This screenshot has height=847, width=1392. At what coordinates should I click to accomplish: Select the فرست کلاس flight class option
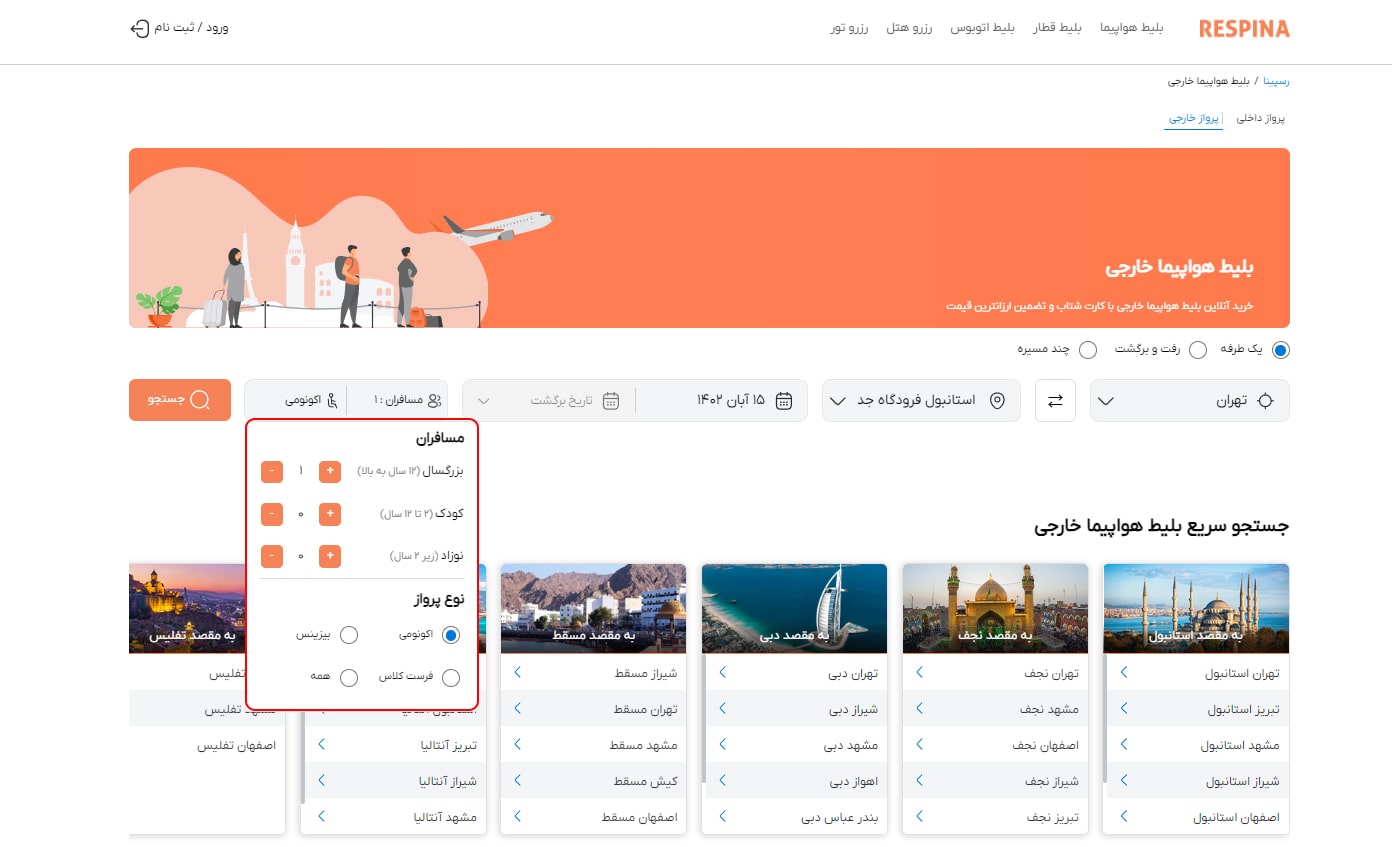[451, 677]
